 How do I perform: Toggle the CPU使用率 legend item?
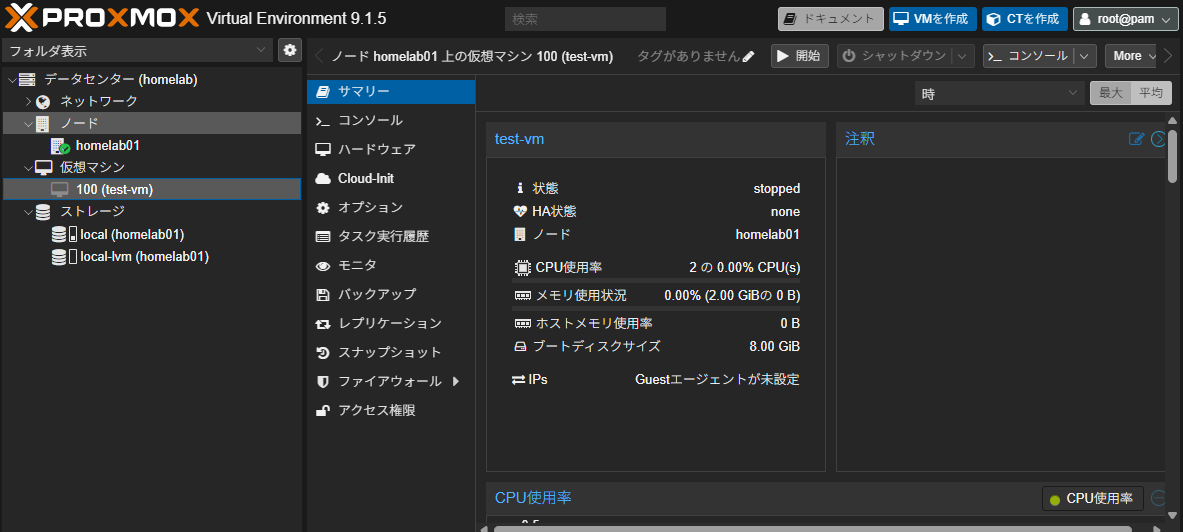click(x=1092, y=499)
